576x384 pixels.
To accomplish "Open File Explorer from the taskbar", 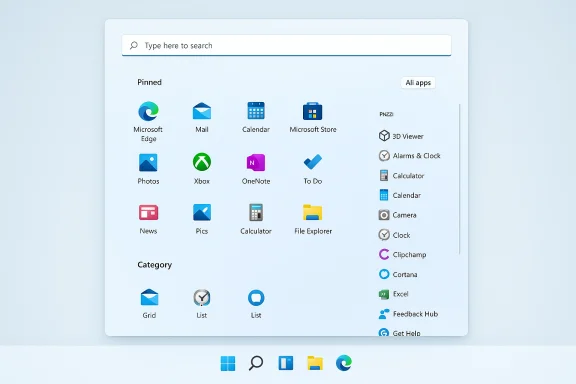I will [315, 363].
